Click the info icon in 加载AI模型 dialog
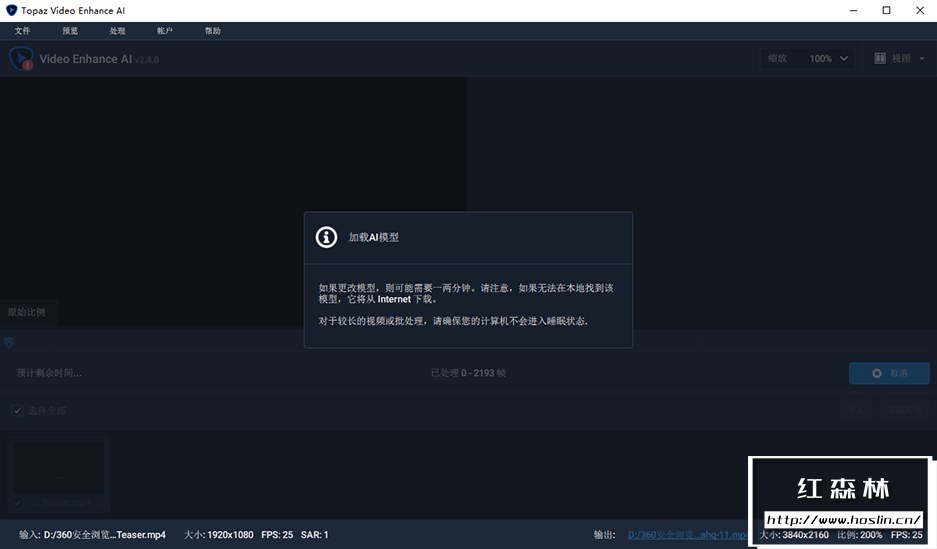Screen dimensions: 937x549 326,237
